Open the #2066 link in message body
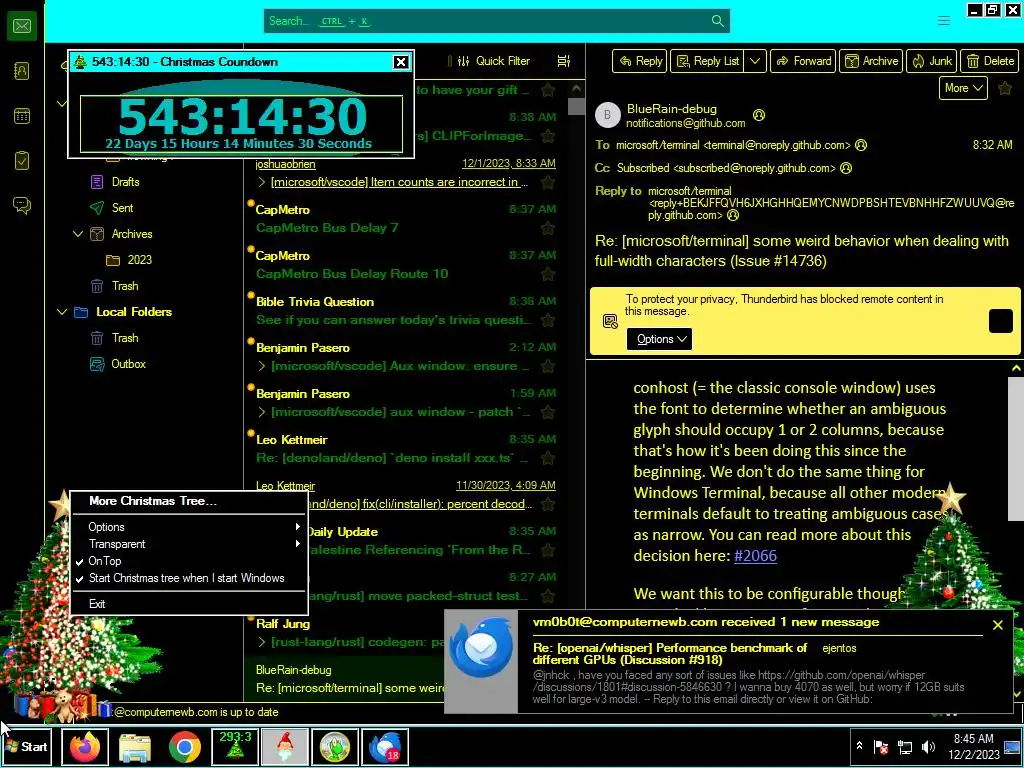Screen dimensions: 1024x768 [756, 556]
